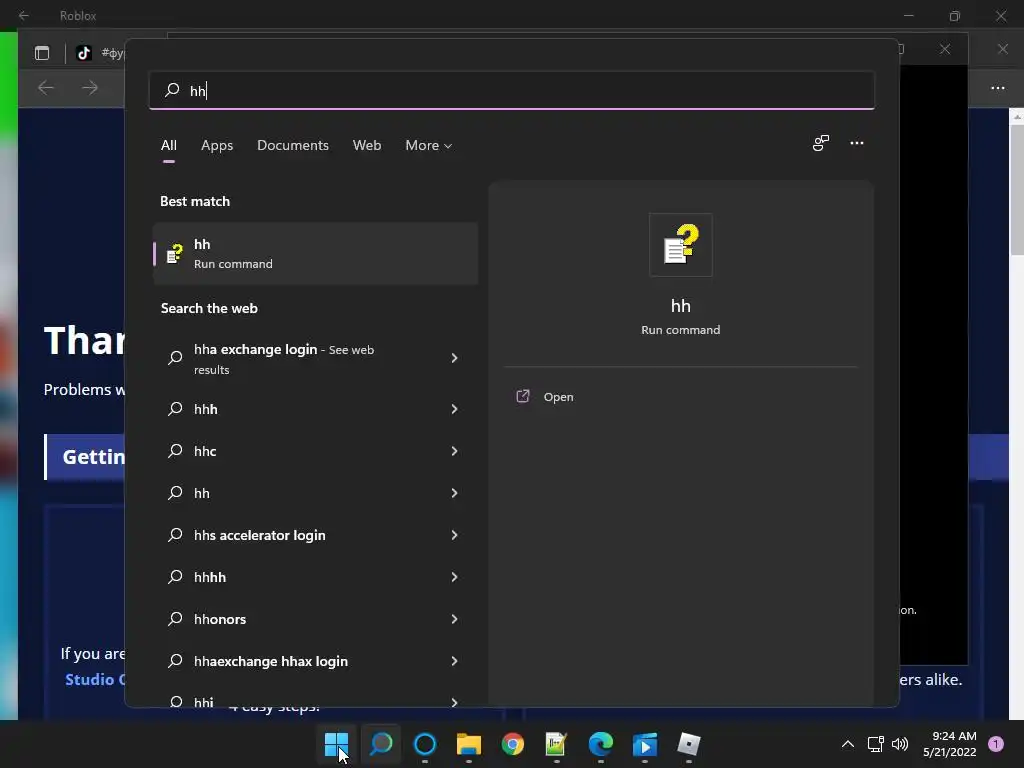1024x768 pixels.
Task: Expand arrow beside hhs accelerator login
Action: (455, 535)
